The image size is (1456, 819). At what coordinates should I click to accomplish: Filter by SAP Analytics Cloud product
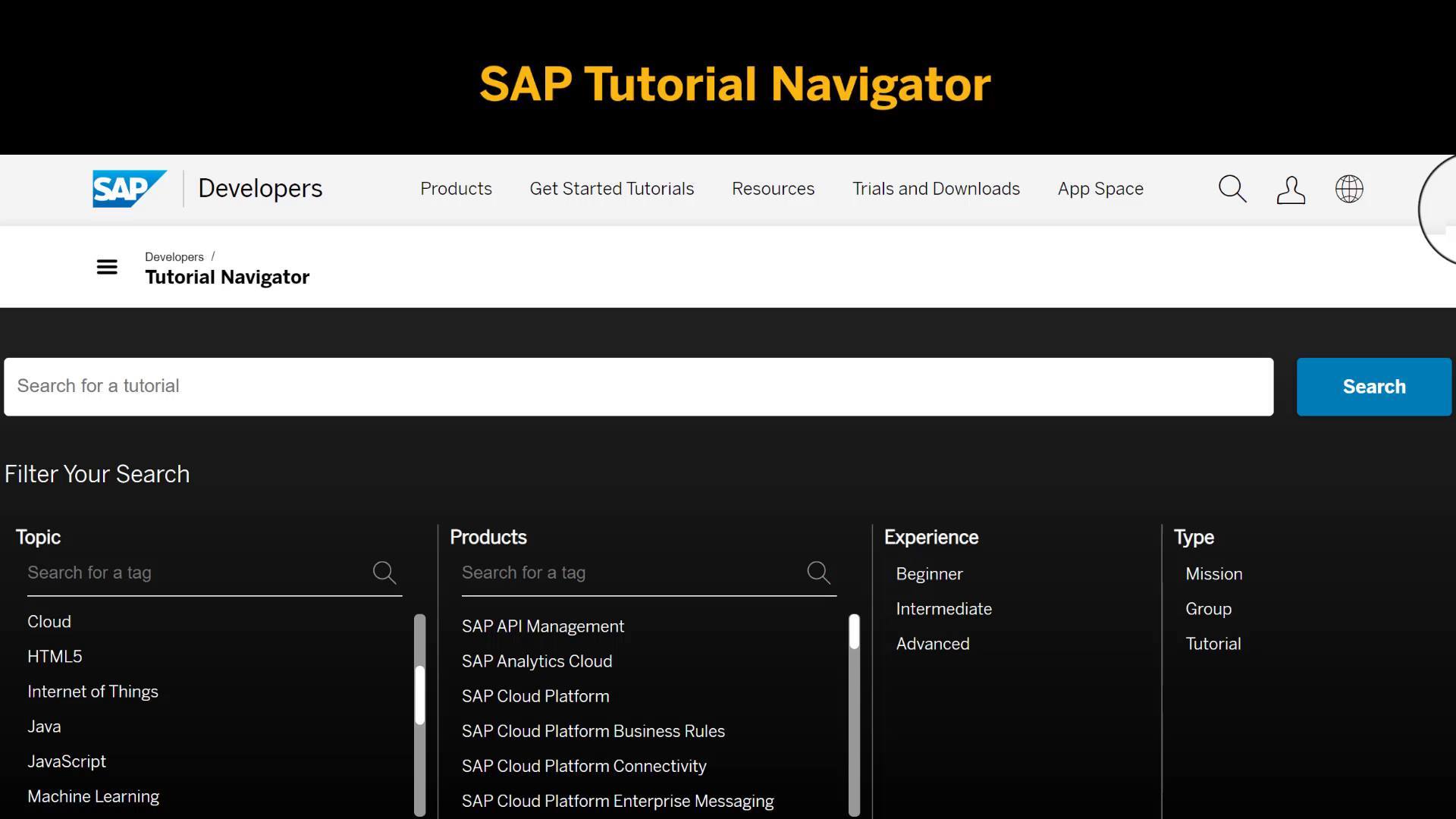(x=537, y=661)
